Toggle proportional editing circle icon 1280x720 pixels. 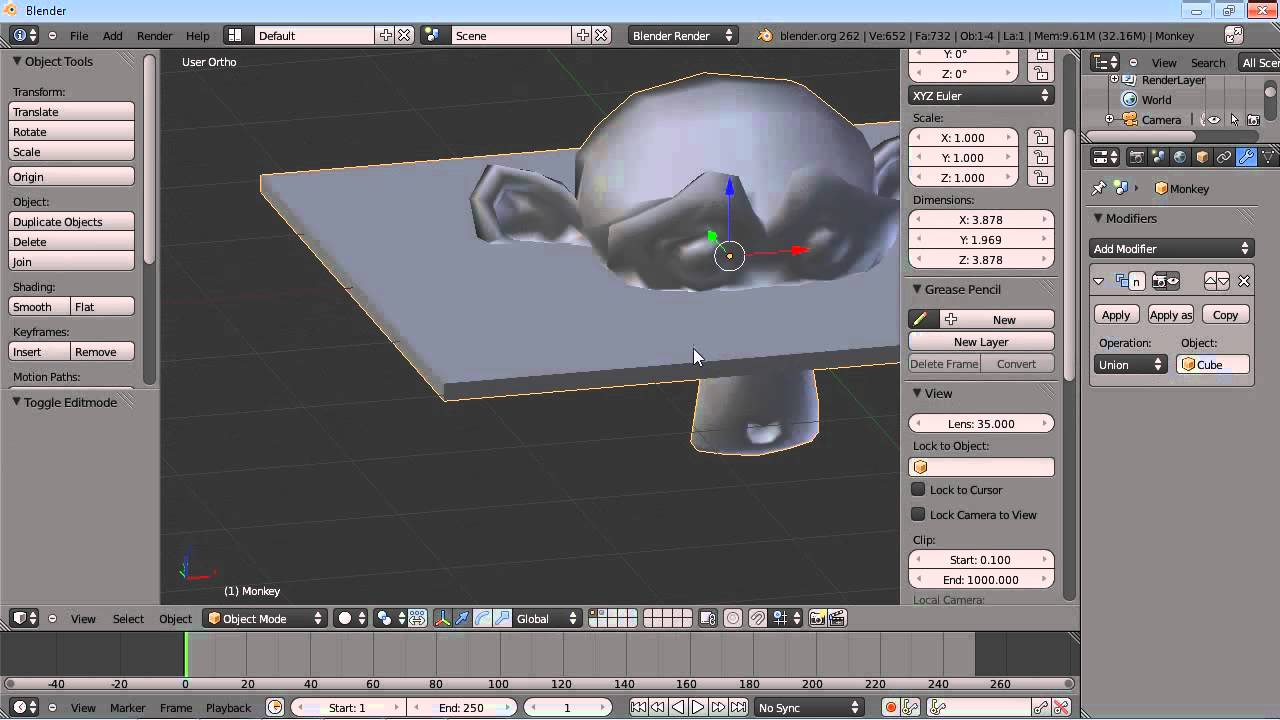[733, 618]
